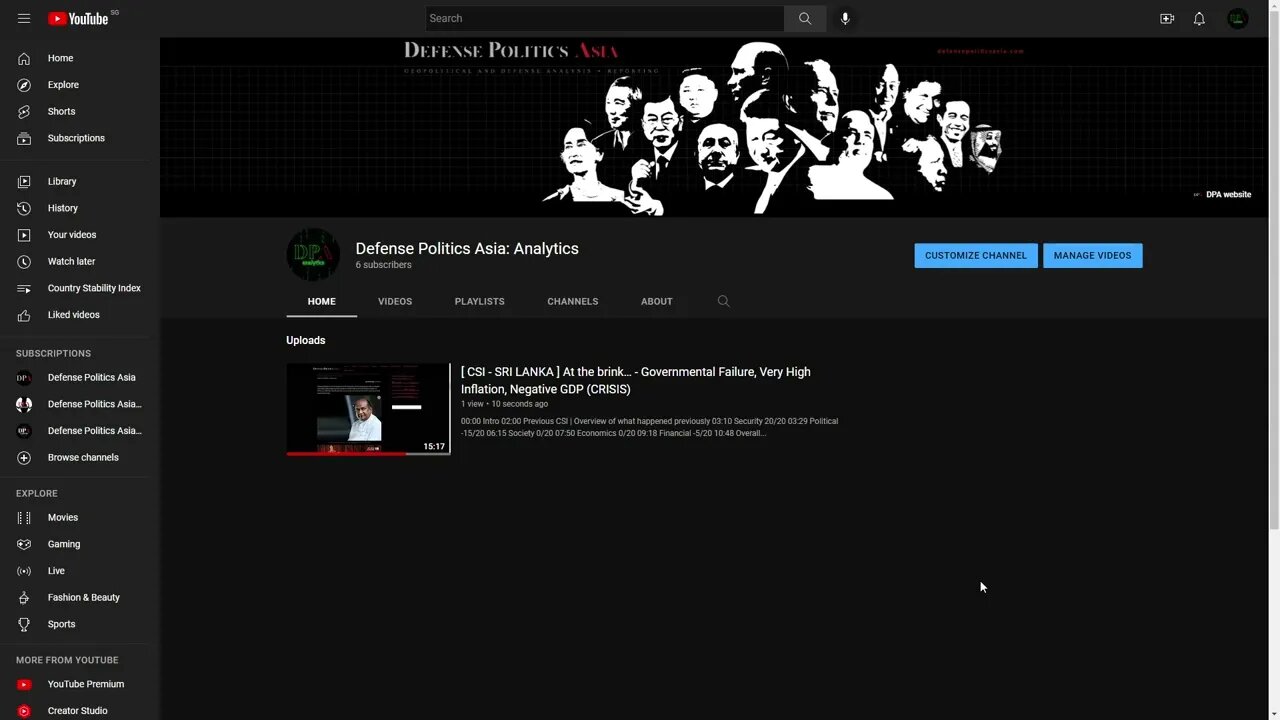
Task: Click the Sri Lanka video thumbnail
Action: [x=368, y=409]
